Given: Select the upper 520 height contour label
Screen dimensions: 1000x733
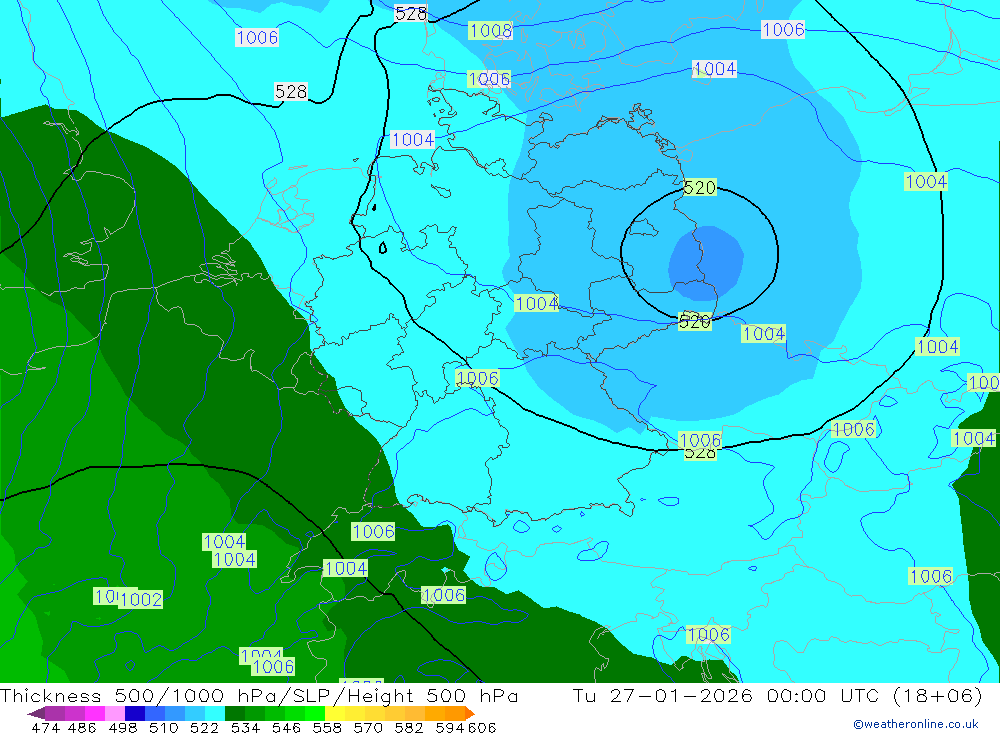Looking at the screenshot, I should click(x=700, y=188).
